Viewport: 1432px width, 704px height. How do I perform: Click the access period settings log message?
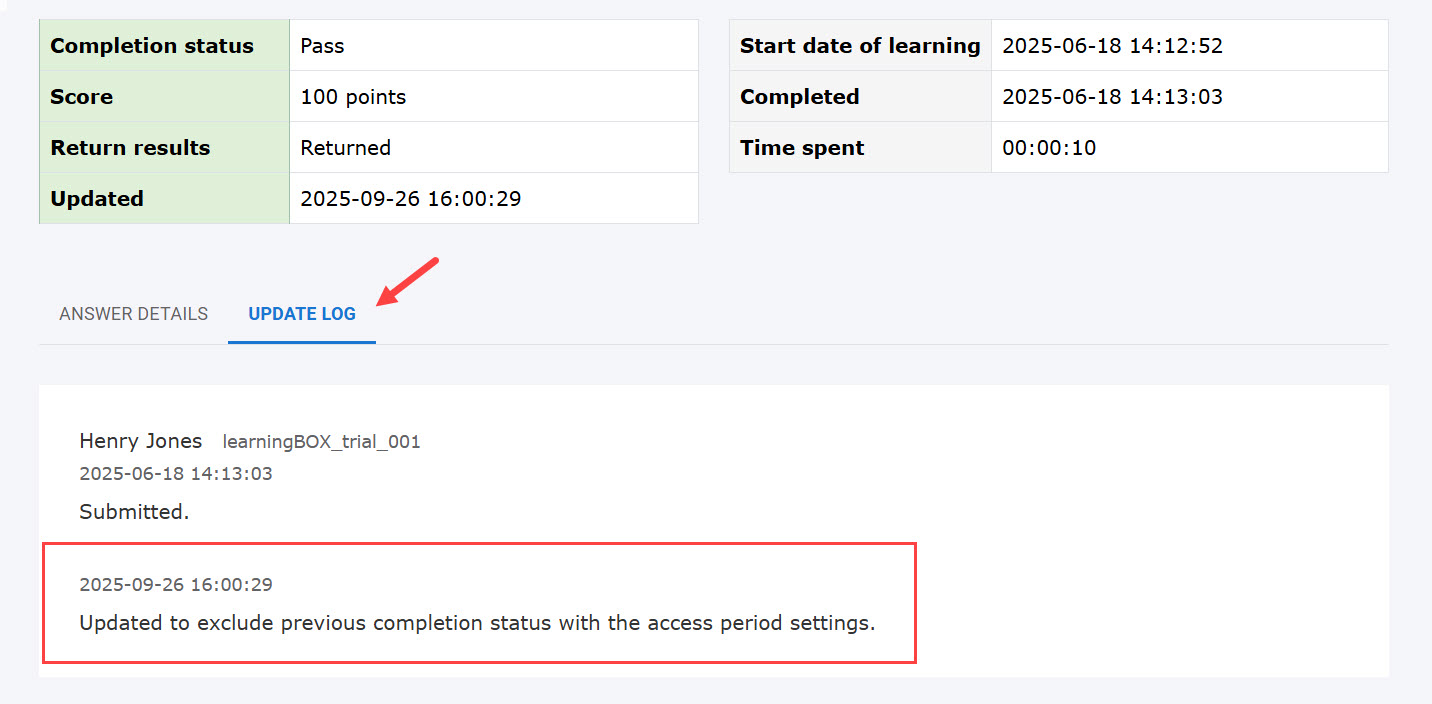pos(477,623)
